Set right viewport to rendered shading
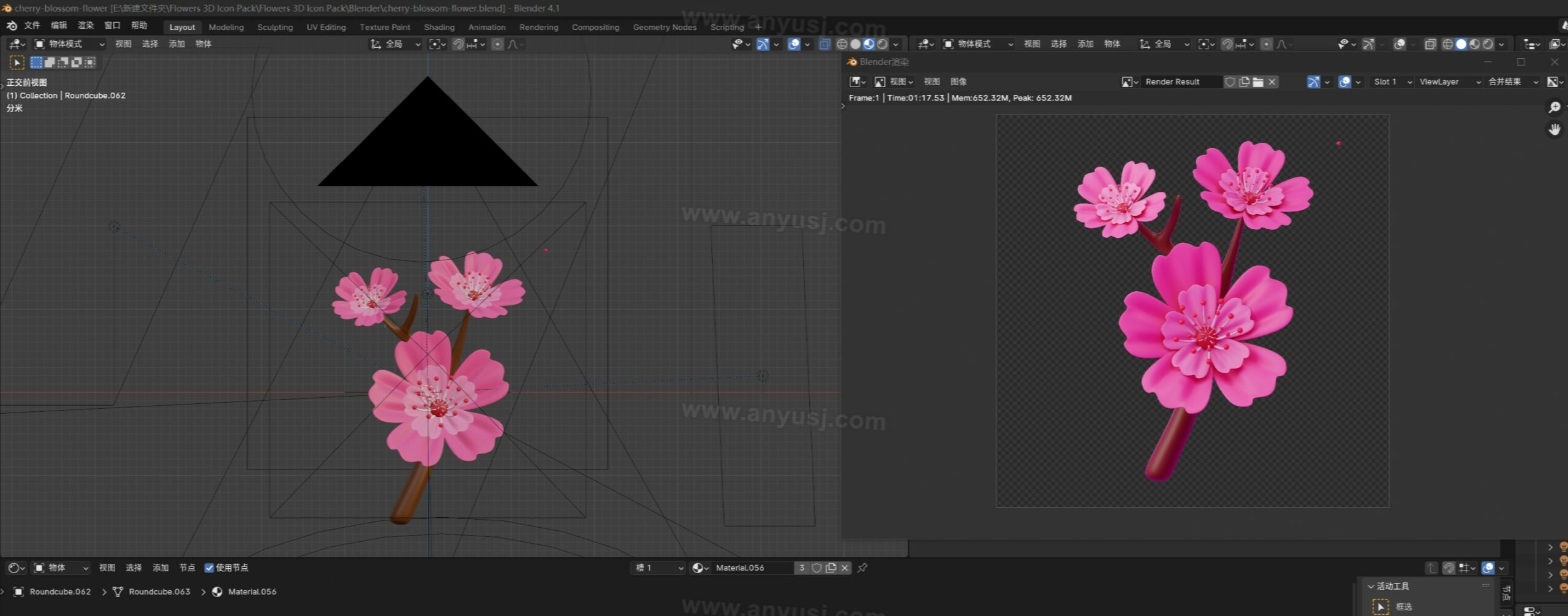The image size is (1568, 616). pyautogui.click(x=1487, y=44)
